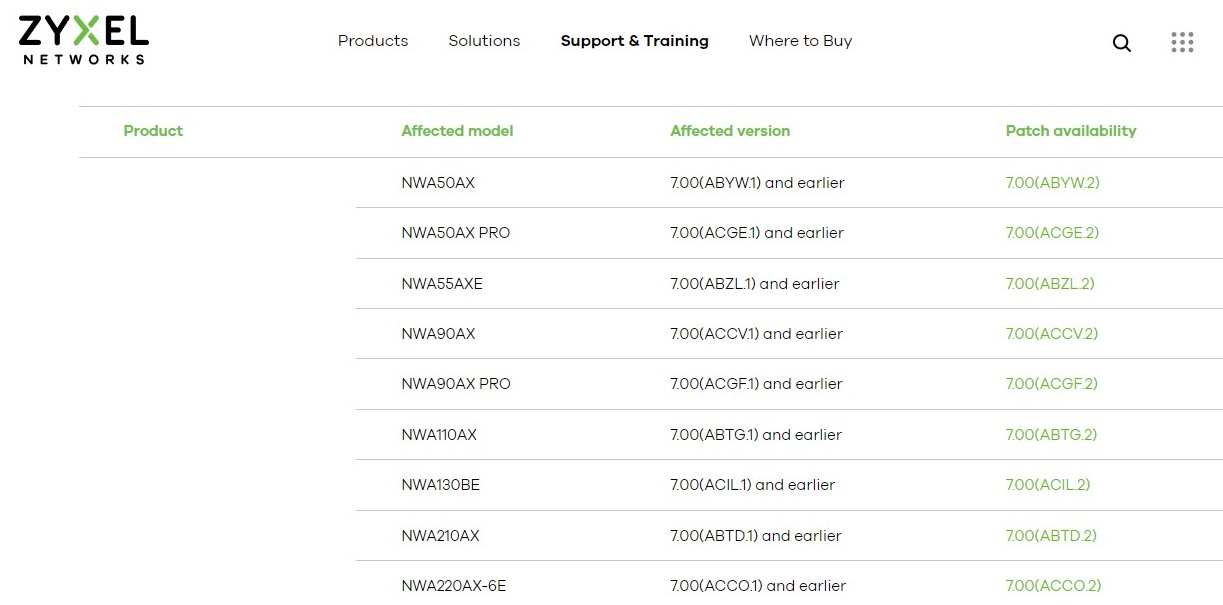This screenshot has height=605, width=1223.
Task: Click the grid apps menu icon
Action: click(1182, 42)
